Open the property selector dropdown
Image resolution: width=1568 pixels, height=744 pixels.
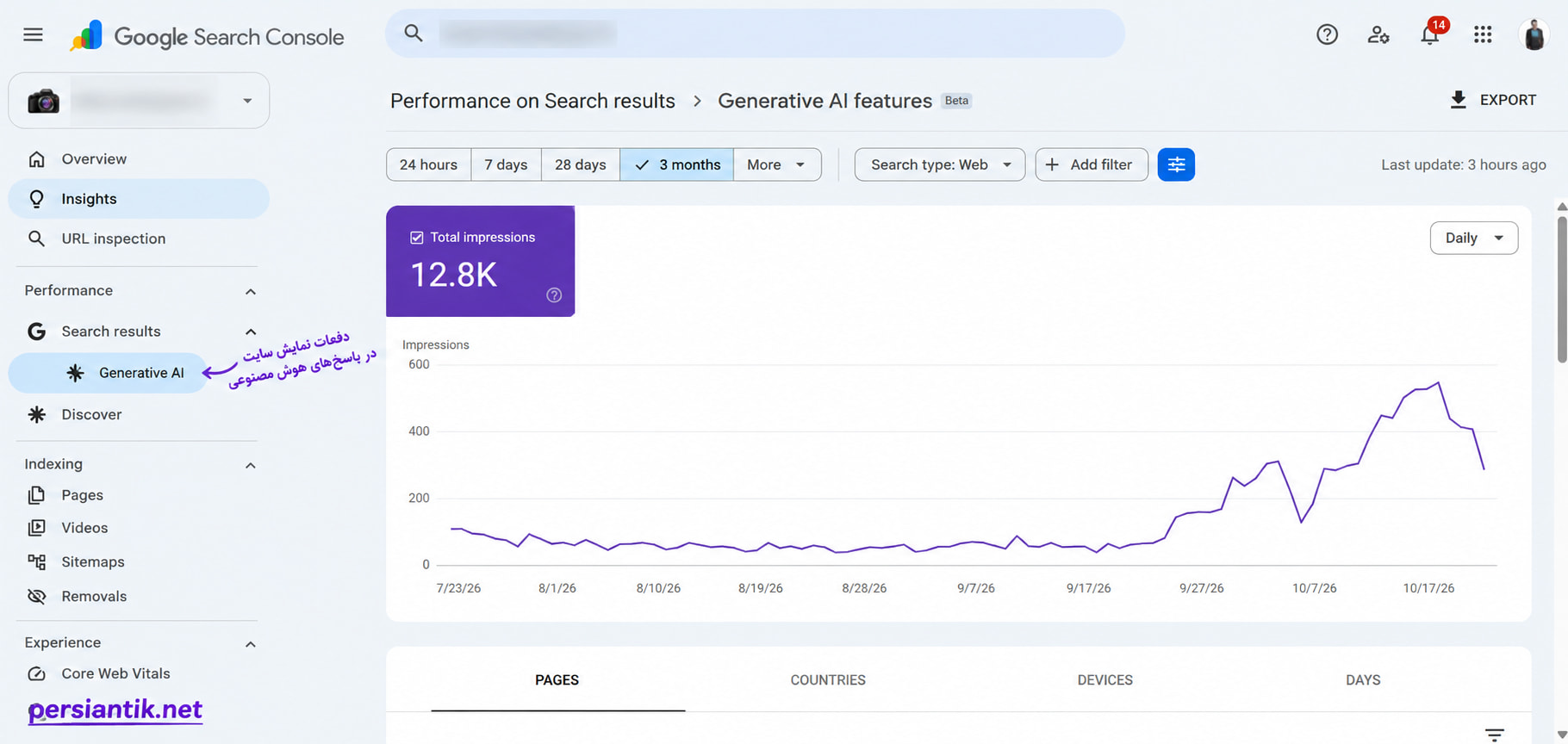click(x=139, y=101)
